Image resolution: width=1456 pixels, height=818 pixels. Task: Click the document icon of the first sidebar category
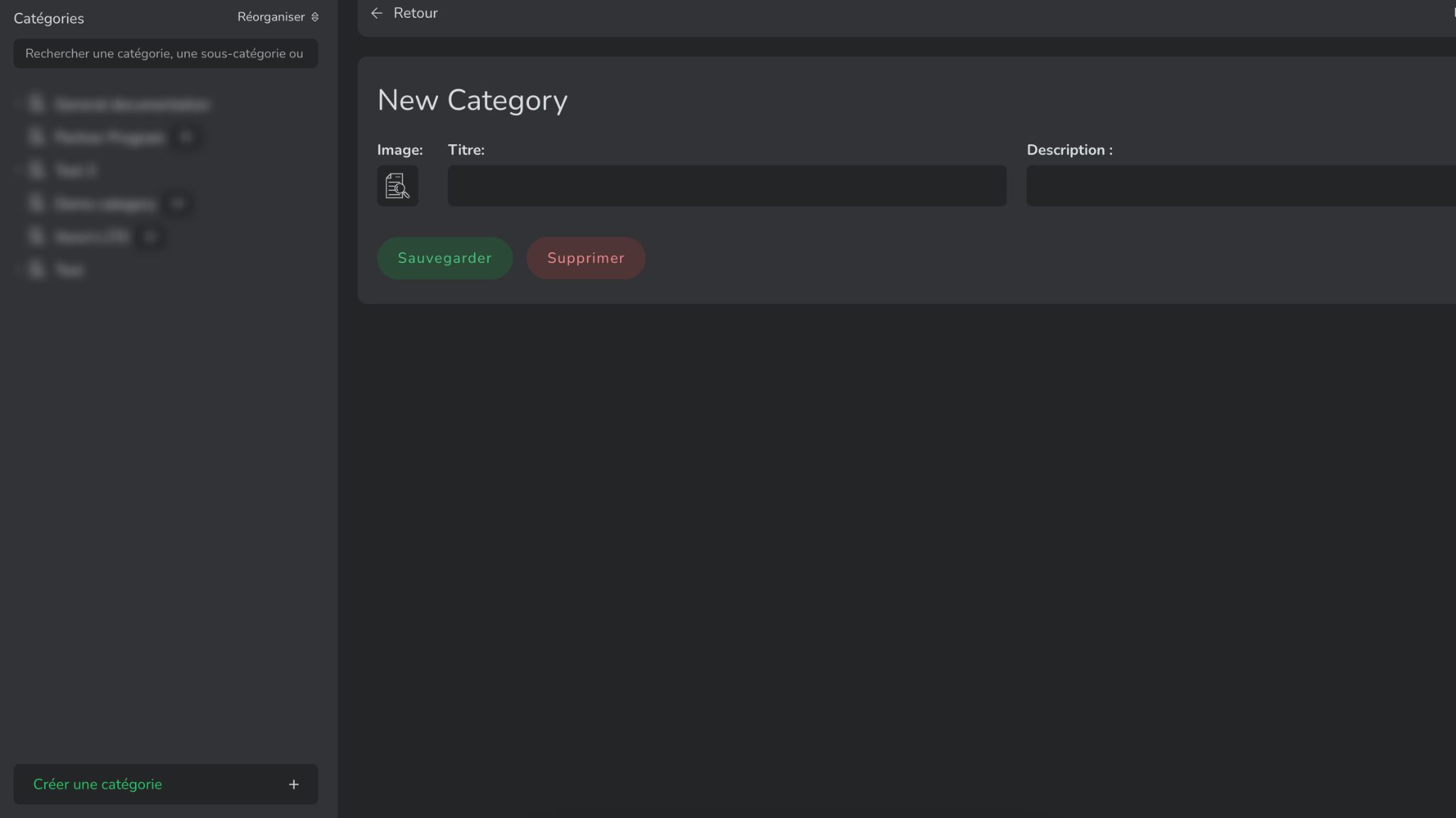coord(36,104)
